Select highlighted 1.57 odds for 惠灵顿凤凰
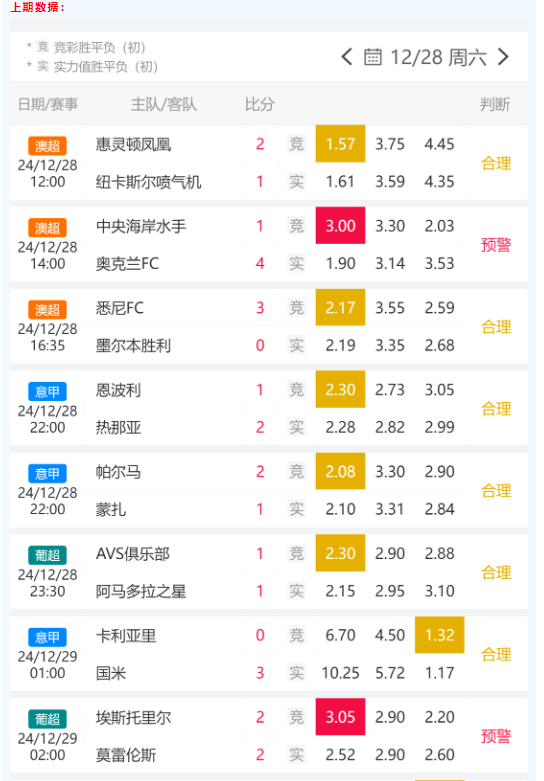 340,144
